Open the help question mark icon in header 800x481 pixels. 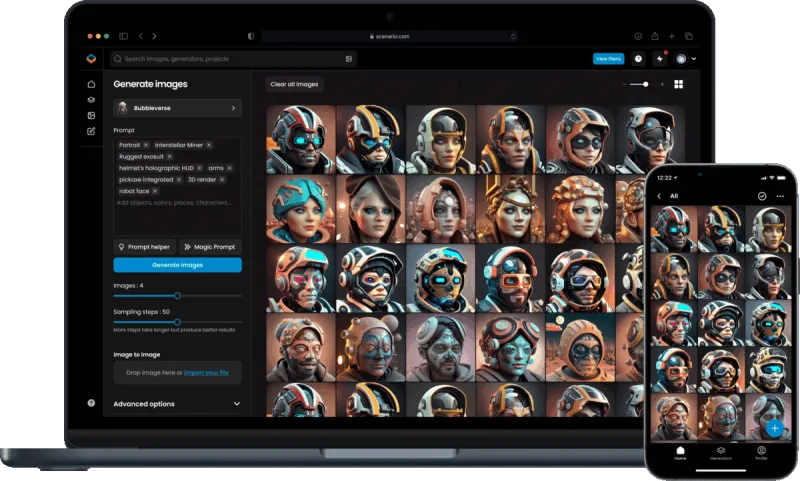click(x=639, y=59)
